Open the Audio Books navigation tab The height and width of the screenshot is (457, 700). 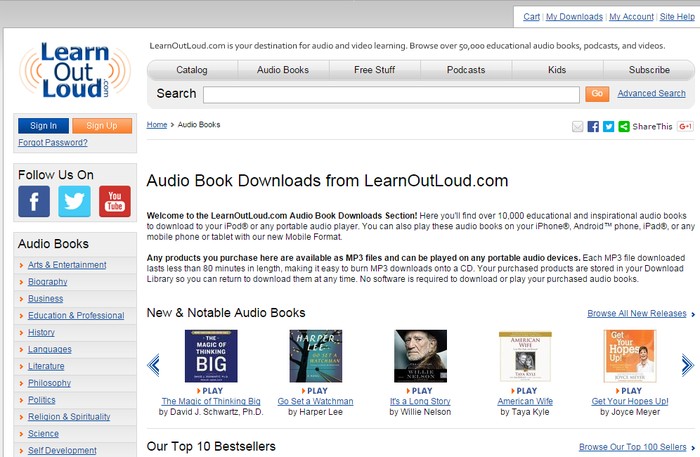pyautogui.click(x=283, y=70)
